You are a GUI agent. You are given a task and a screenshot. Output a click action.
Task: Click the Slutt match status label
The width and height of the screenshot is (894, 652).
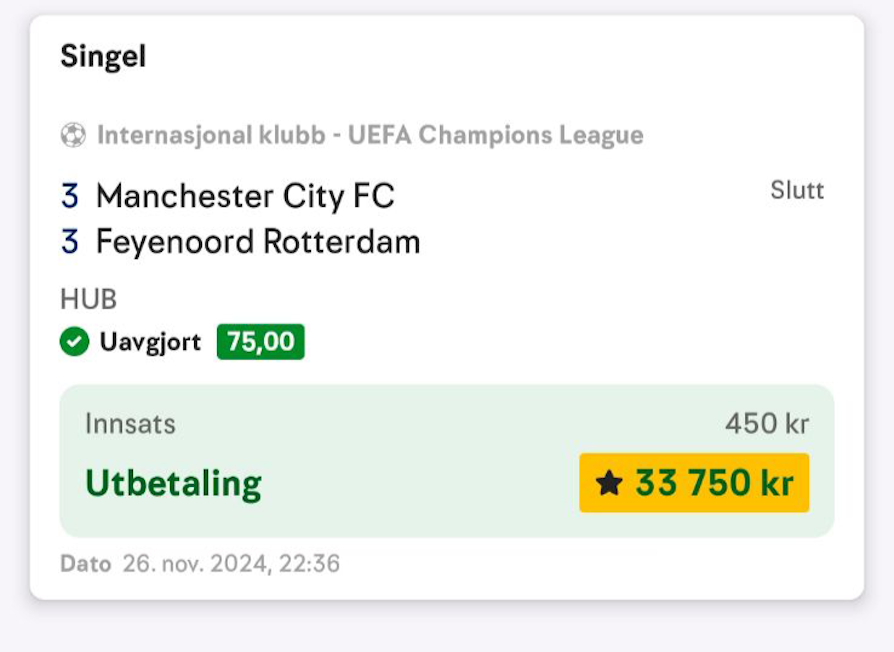(x=797, y=190)
